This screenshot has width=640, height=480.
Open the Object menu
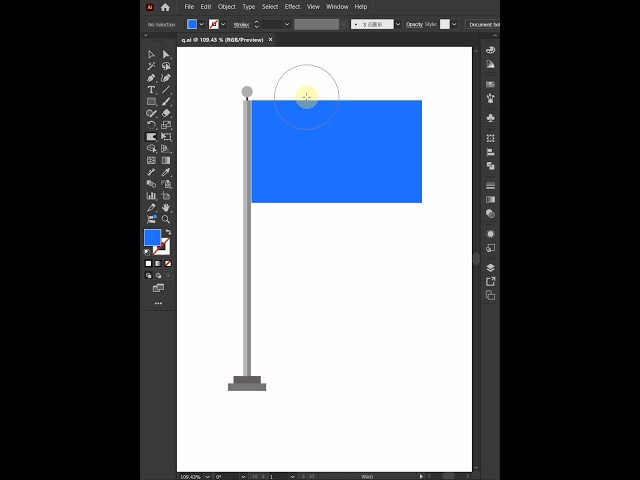pyautogui.click(x=227, y=7)
